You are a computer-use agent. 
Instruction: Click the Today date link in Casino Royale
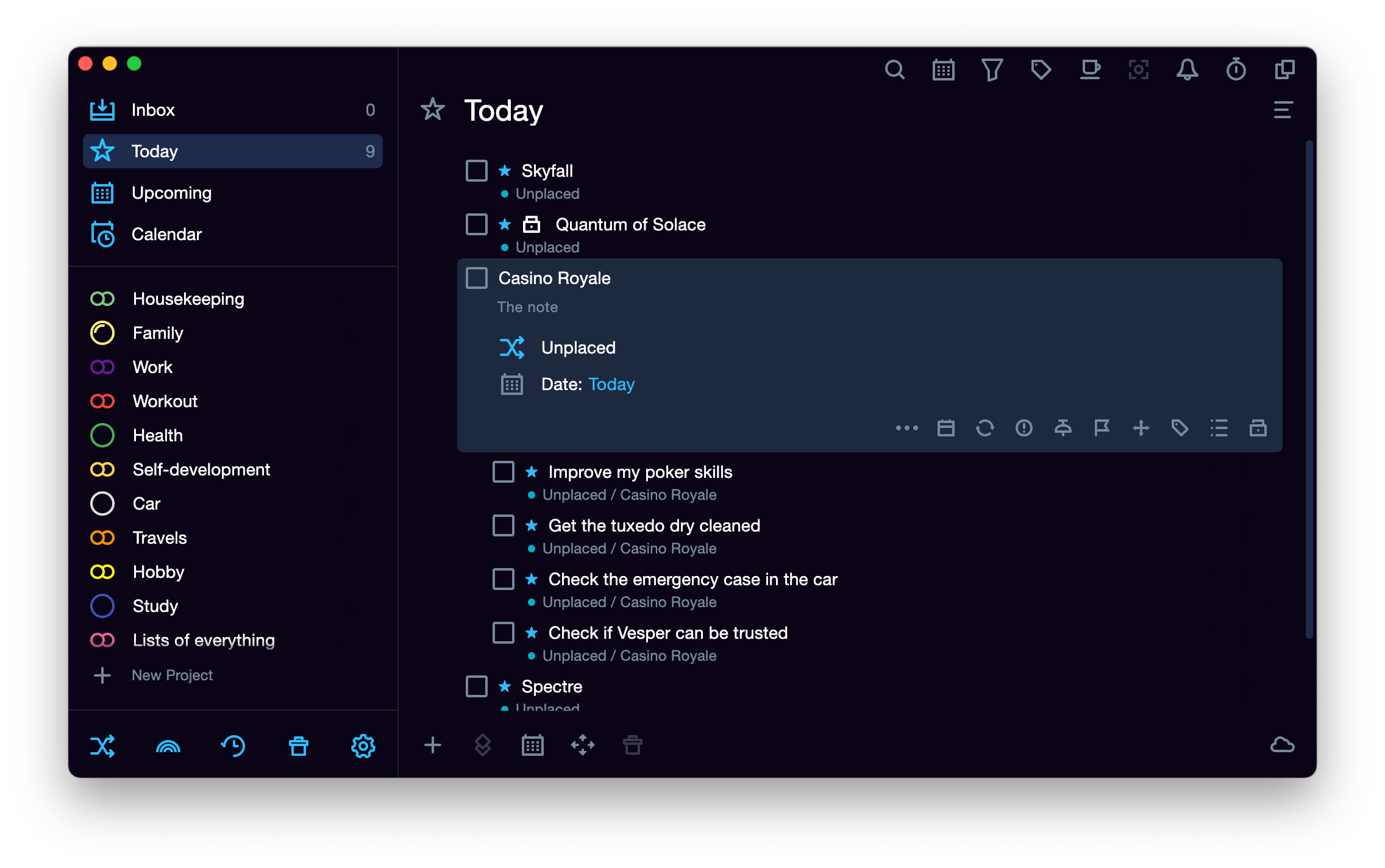611,384
